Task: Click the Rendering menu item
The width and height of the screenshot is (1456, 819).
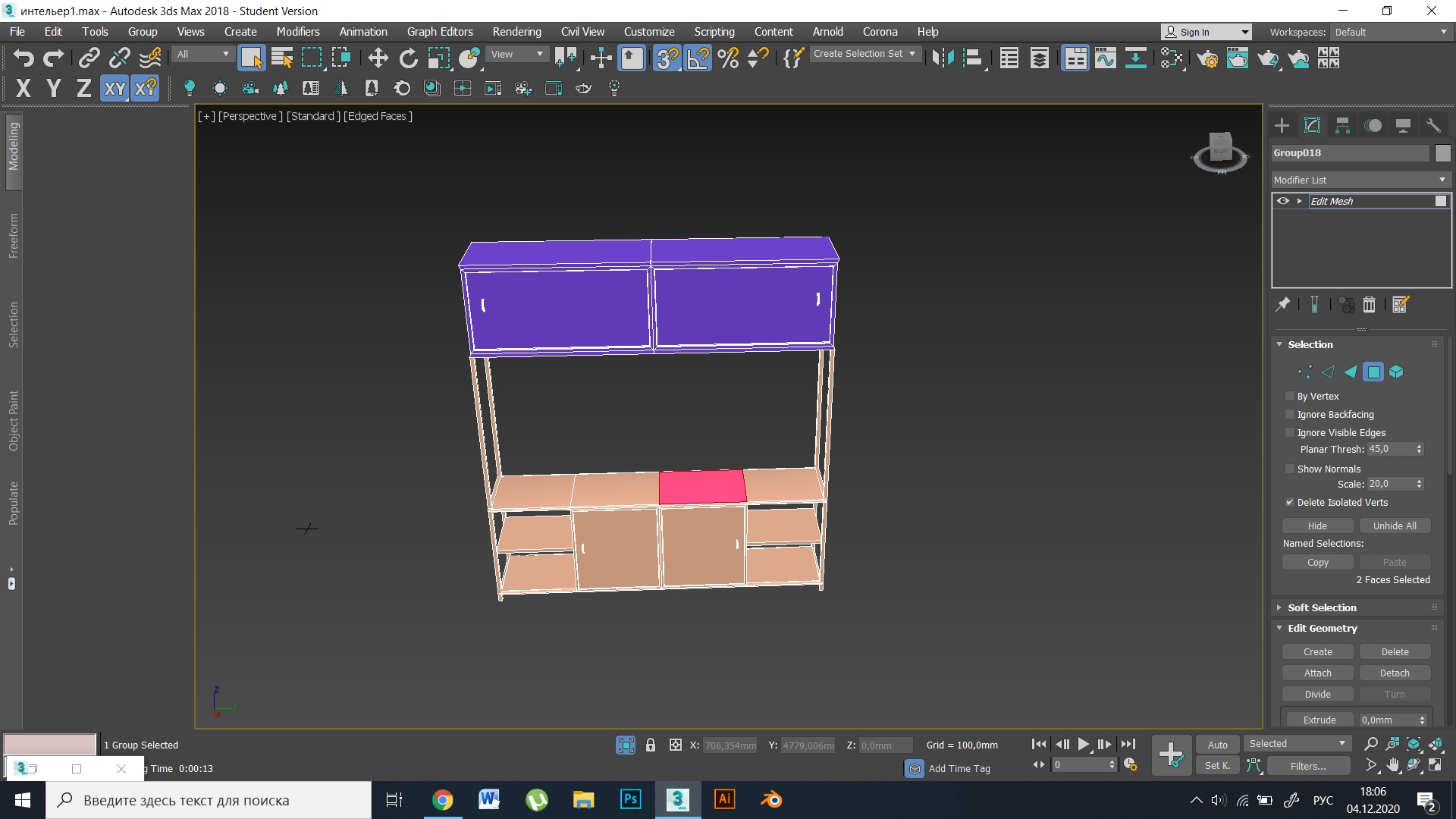Action: click(517, 31)
